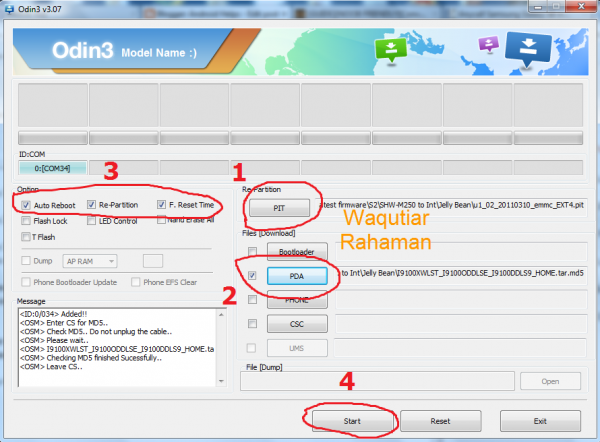Select the 0:[COM34] port box
600x442 pixels.
coord(52,168)
